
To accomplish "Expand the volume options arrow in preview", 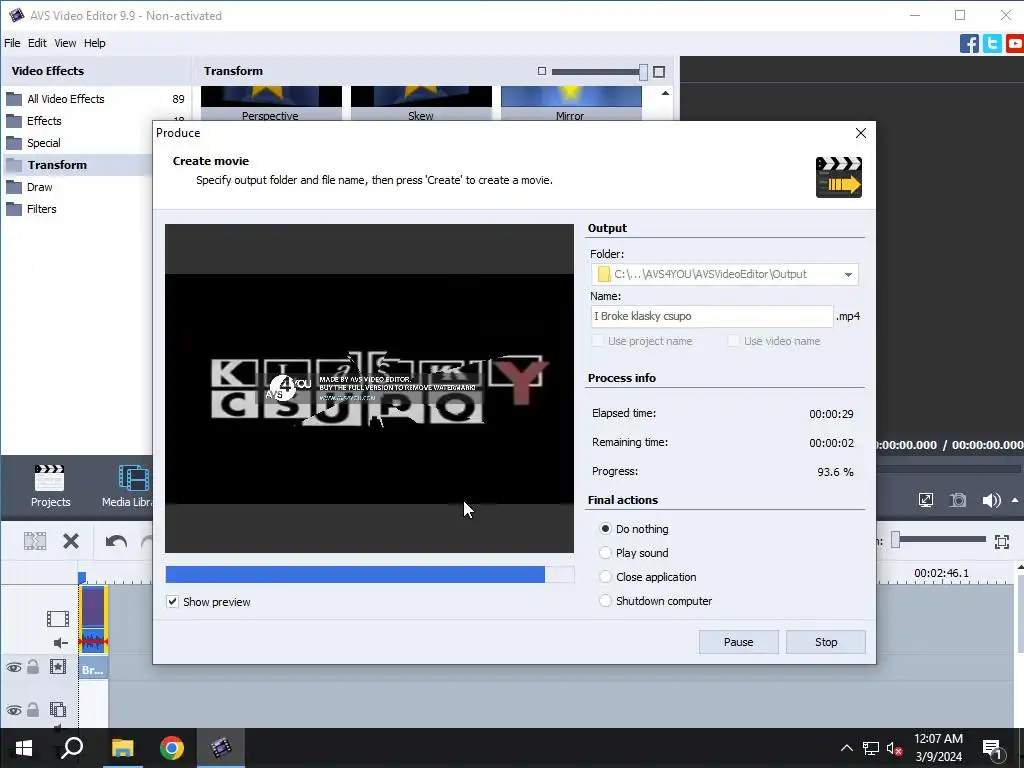I will [x=1015, y=500].
